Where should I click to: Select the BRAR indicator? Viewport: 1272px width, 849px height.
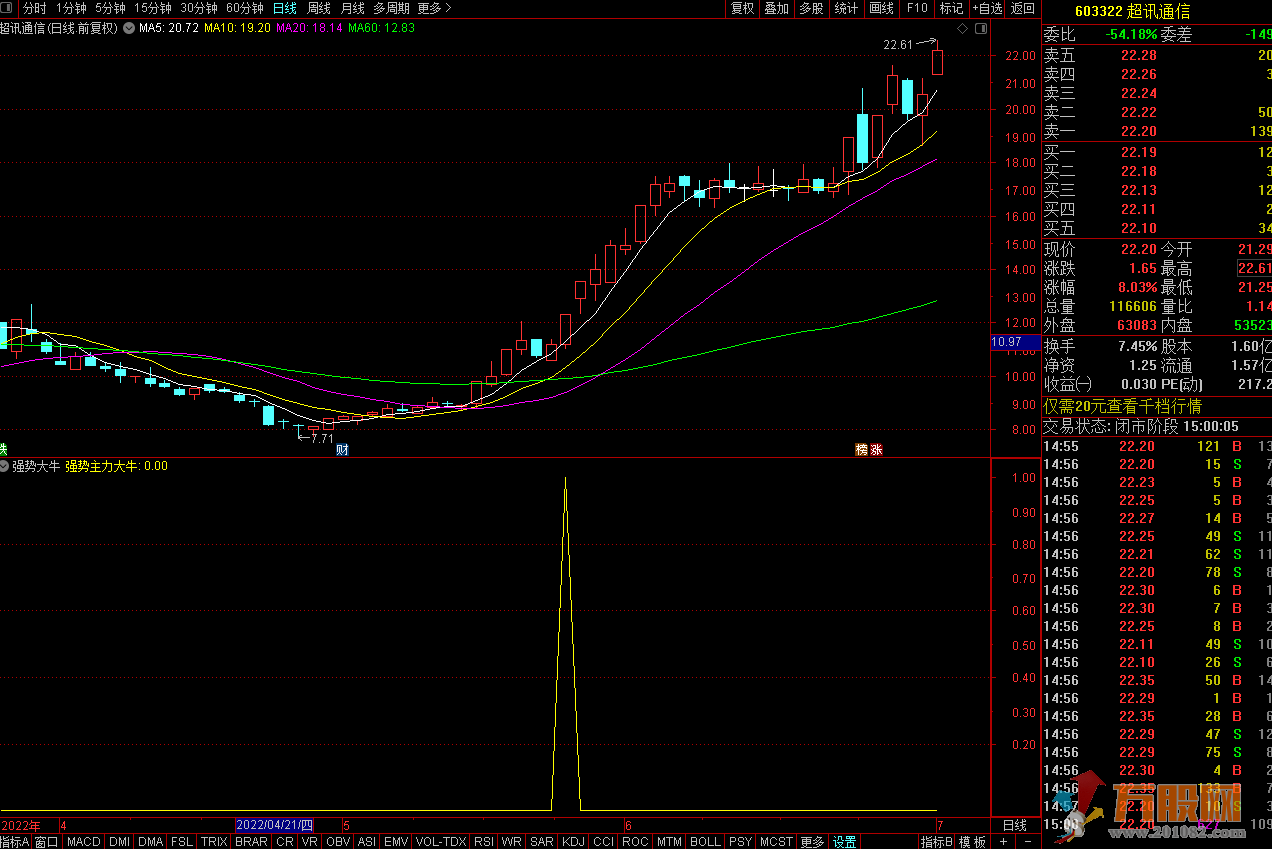(251, 842)
